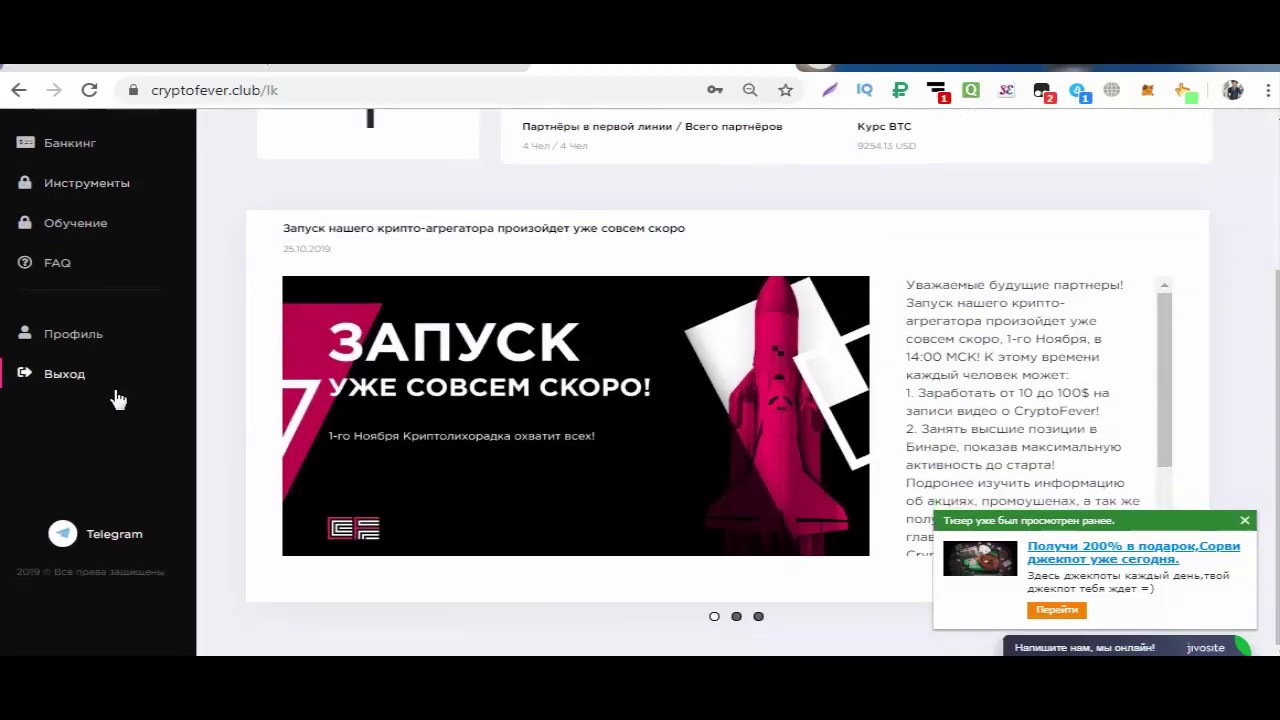Viewport: 1280px width, 720px height.
Task: Reload the cryptofever.club page
Action: pyautogui.click(x=89, y=90)
